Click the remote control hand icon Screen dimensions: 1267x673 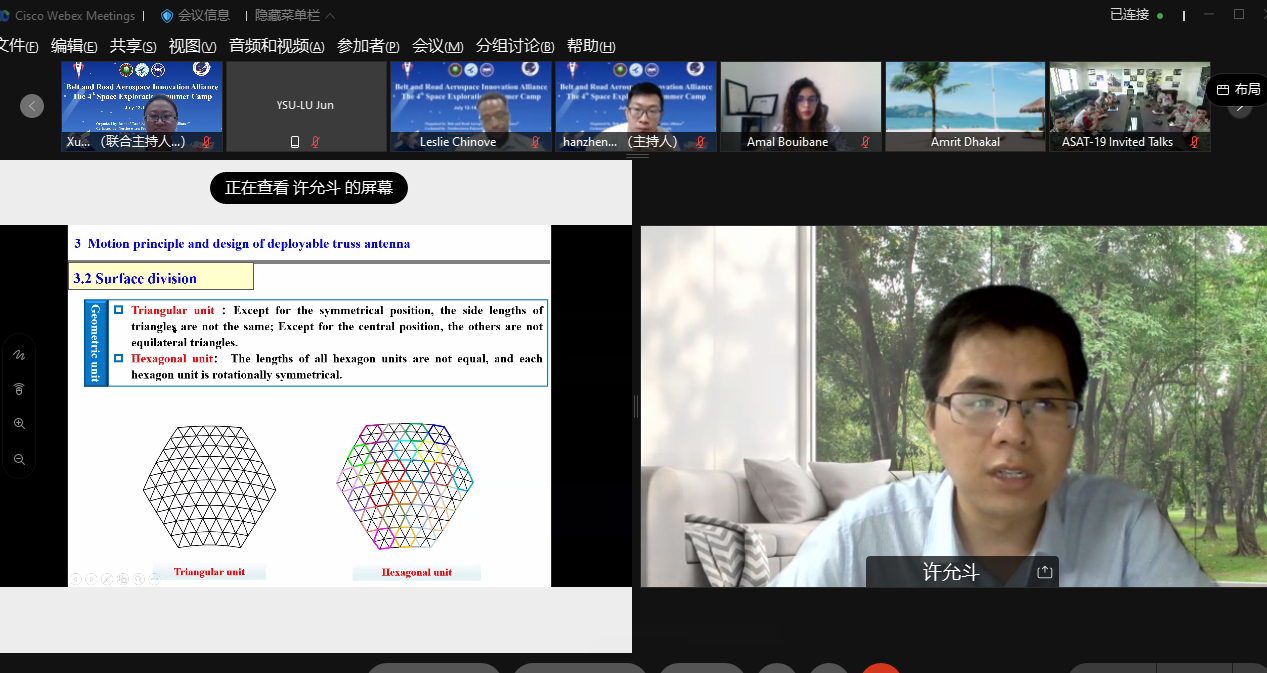19,389
